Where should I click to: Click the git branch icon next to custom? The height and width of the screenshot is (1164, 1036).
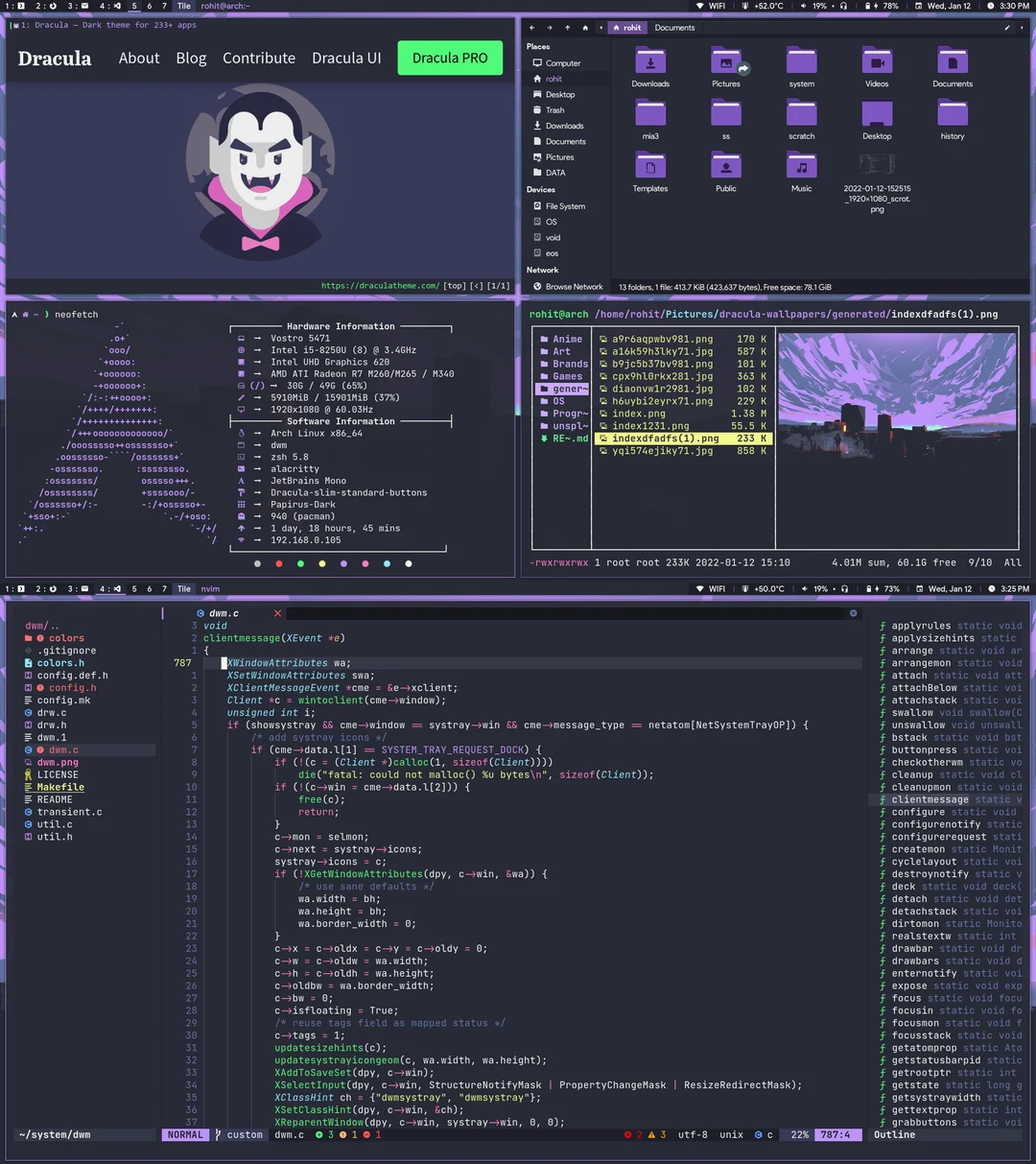pos(218,1134)
